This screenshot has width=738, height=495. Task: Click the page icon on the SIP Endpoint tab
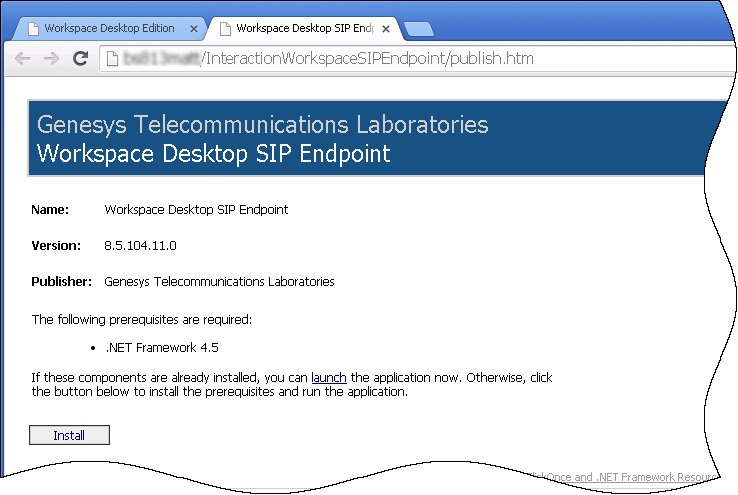click(x=225, y=29)
